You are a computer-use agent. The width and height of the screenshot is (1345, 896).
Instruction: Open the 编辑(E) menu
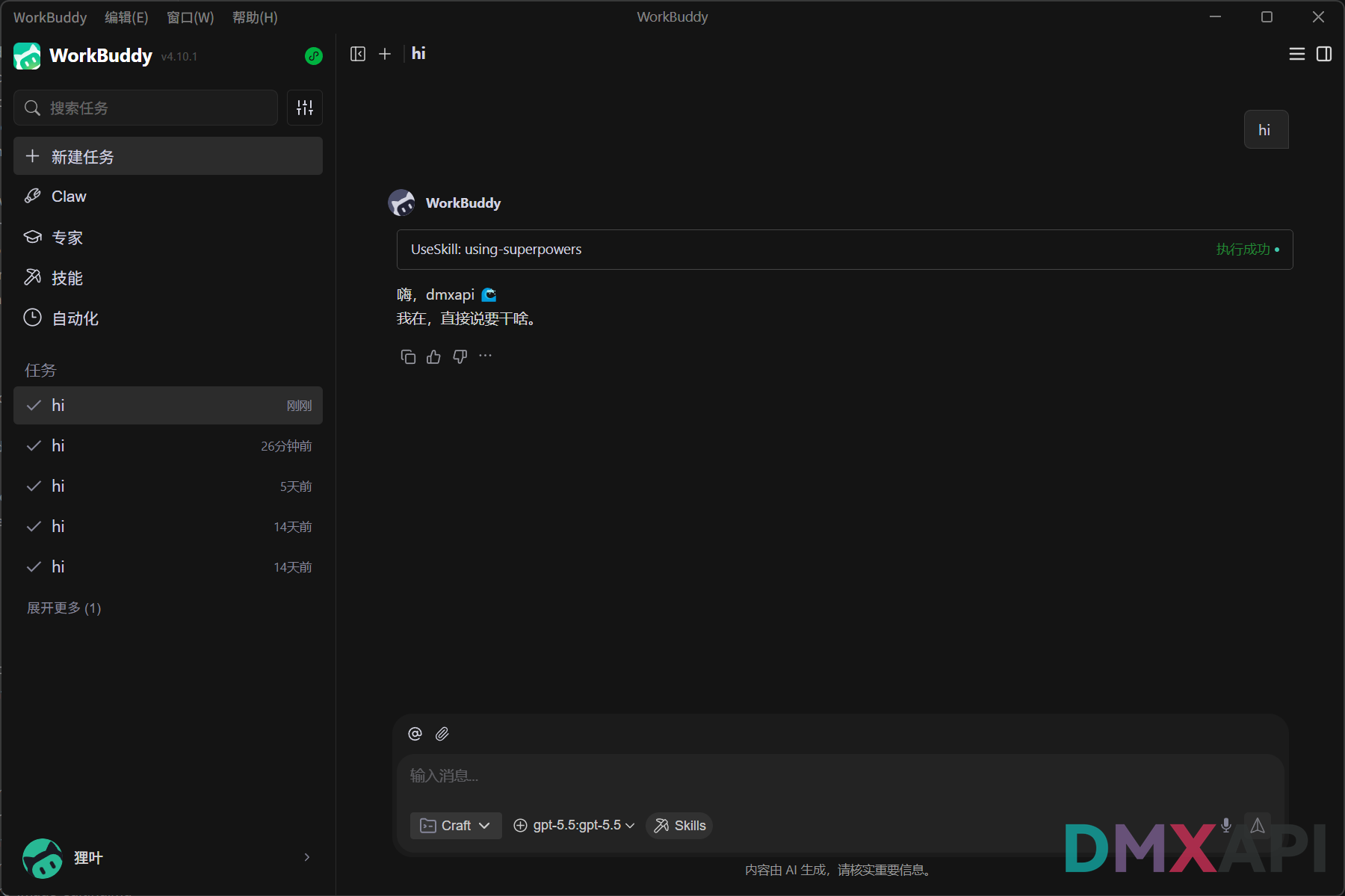click(x=126, y=17)
